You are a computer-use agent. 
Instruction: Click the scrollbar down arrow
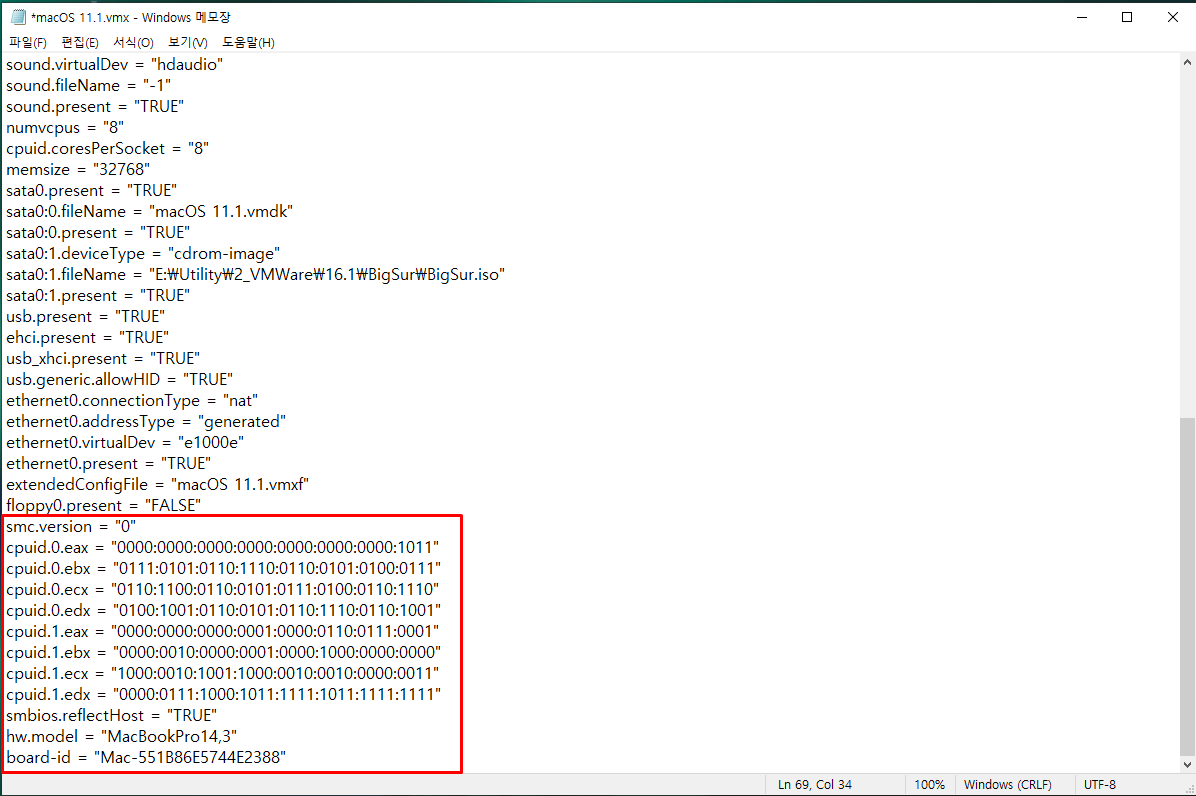[x=1187, y=764]
